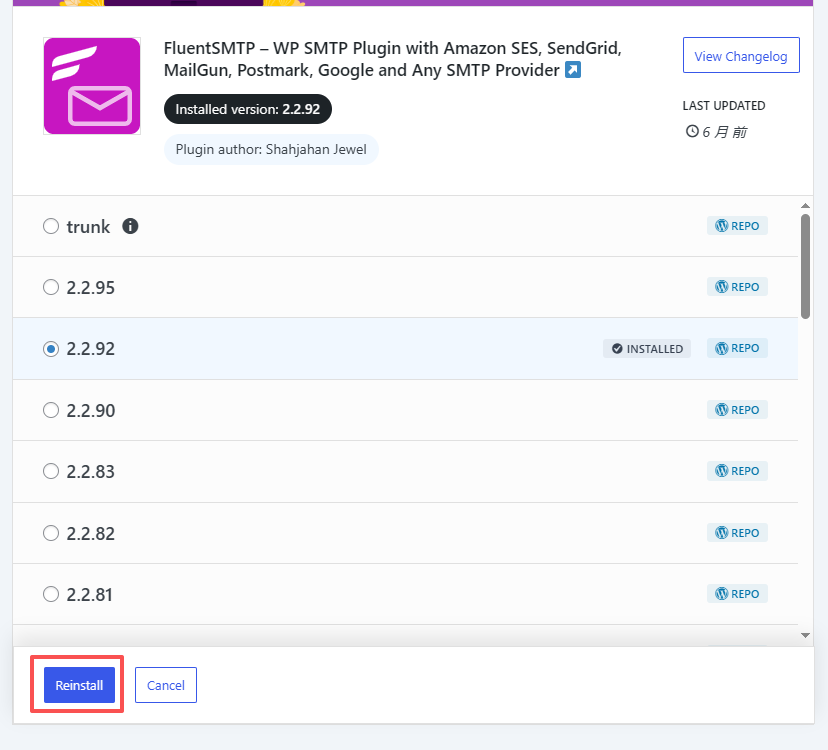This screenshot has height=750, width=828.
Task: Click the REPO badge in 2.2.81 row
Action: [737, 594]
